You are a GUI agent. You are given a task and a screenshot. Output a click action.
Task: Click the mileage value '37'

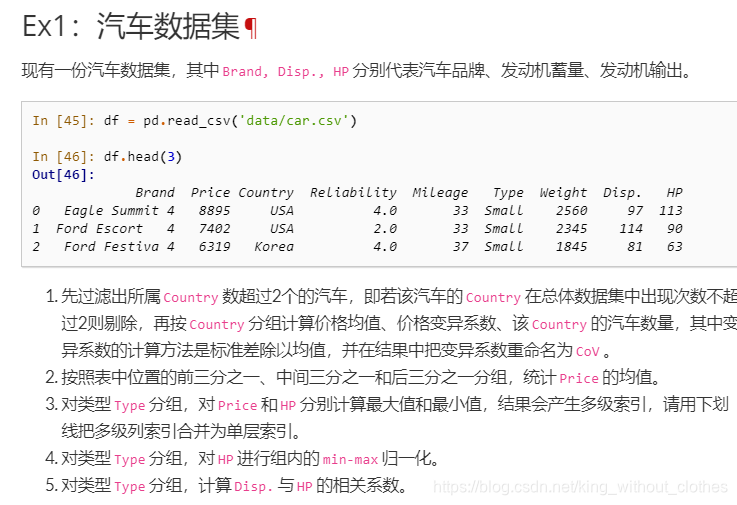461,246
